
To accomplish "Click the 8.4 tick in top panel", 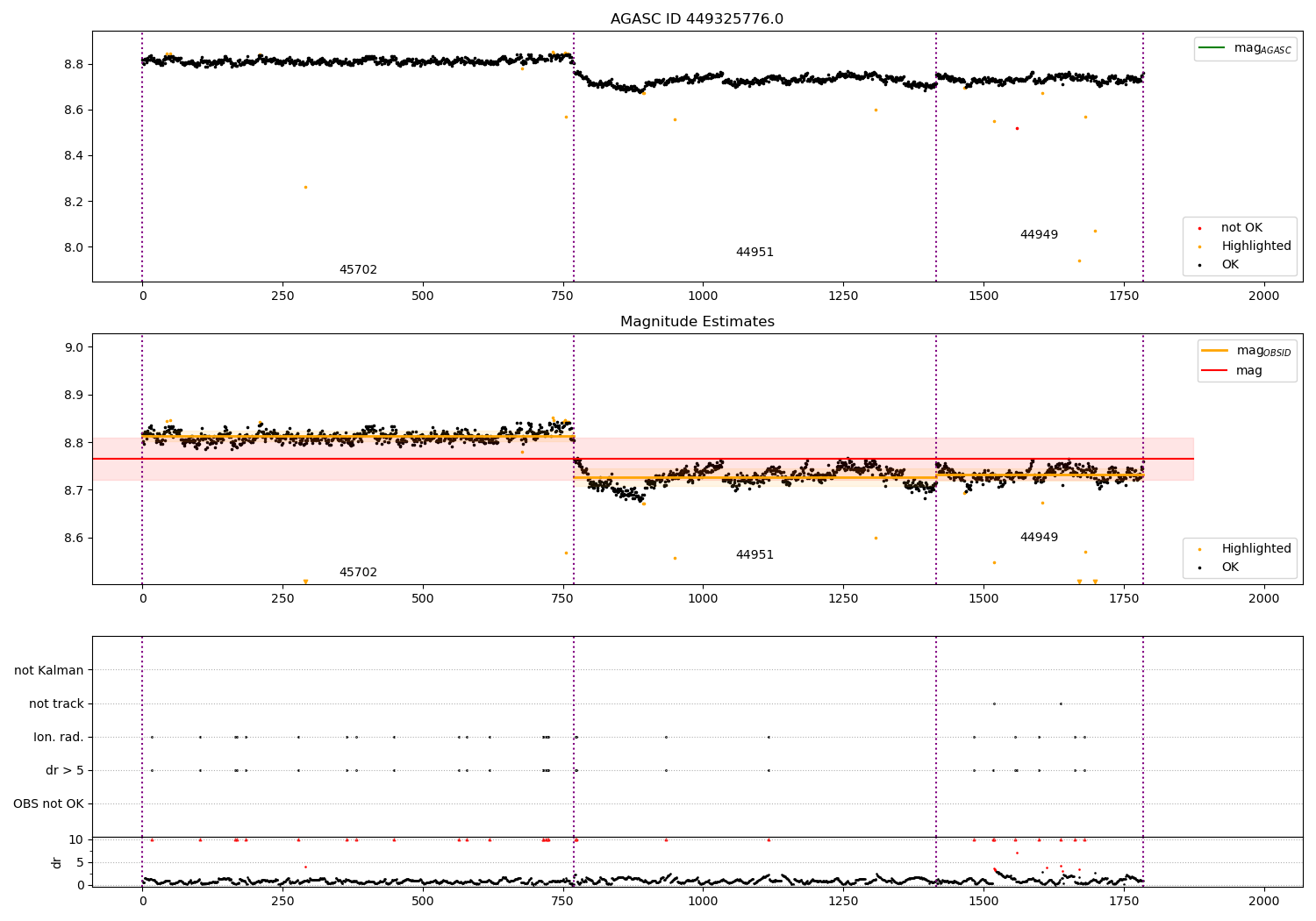I will [x=73, y=156].
